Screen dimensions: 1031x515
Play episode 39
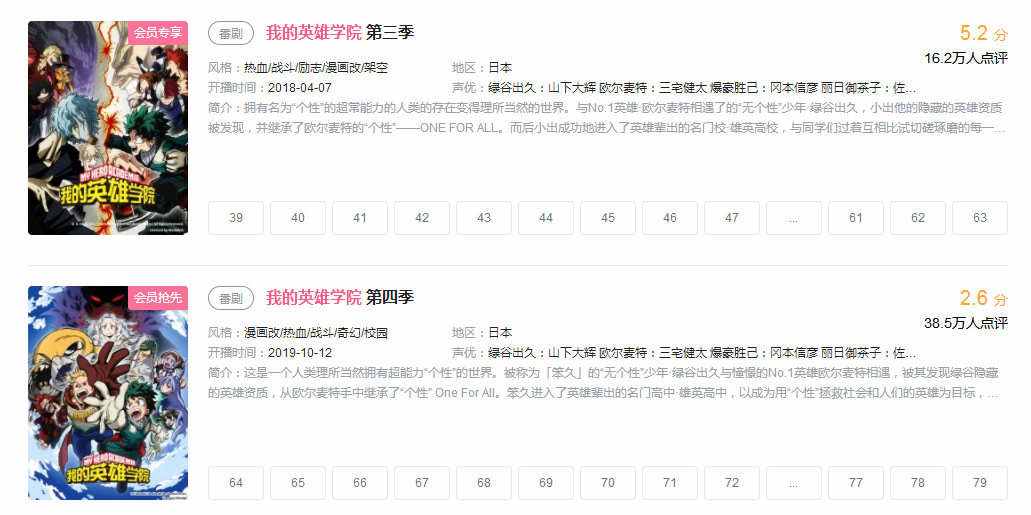tap(236, 218)
